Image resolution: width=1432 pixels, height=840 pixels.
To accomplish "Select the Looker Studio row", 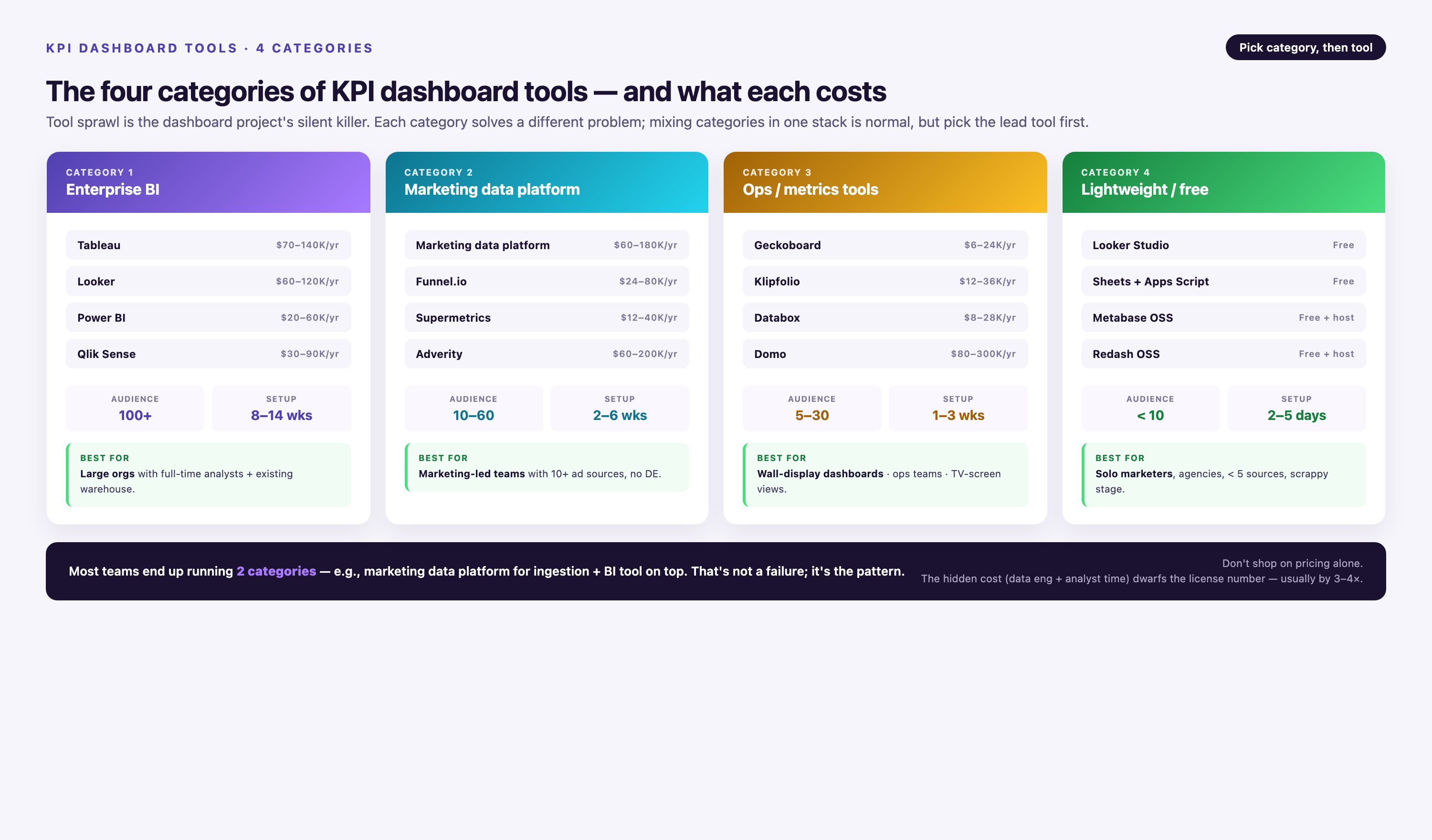I will pyautogui.click(x=1223, y=245).
